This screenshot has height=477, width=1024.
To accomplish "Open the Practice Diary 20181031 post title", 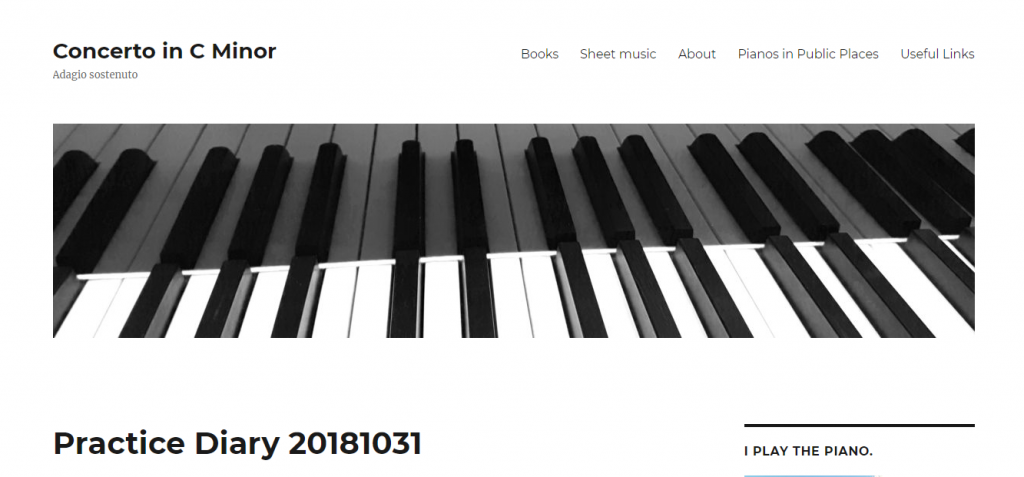I will click(x=237, y=444).
